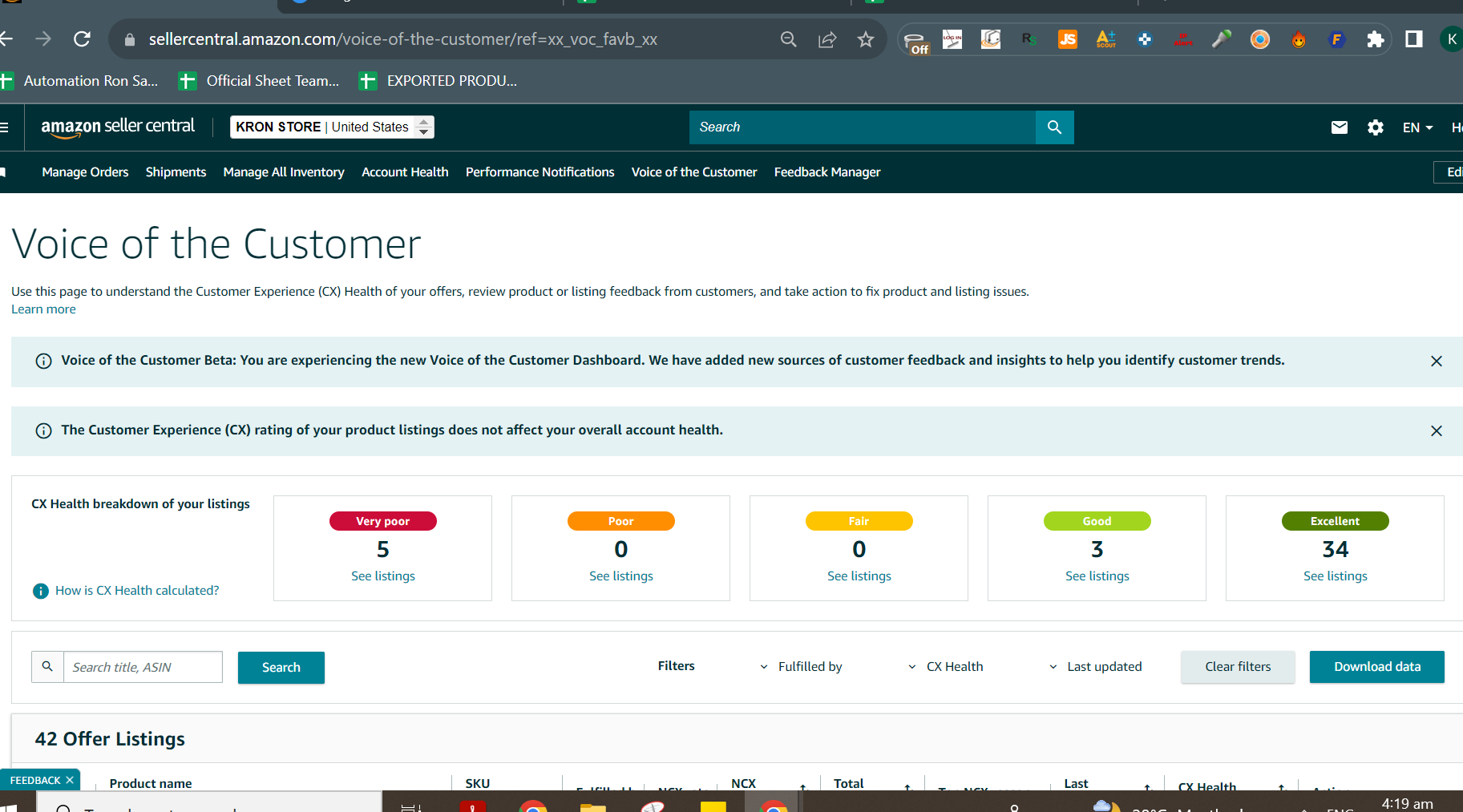
Task: Open Feedback Manager menu item
Action: [827, 172]
